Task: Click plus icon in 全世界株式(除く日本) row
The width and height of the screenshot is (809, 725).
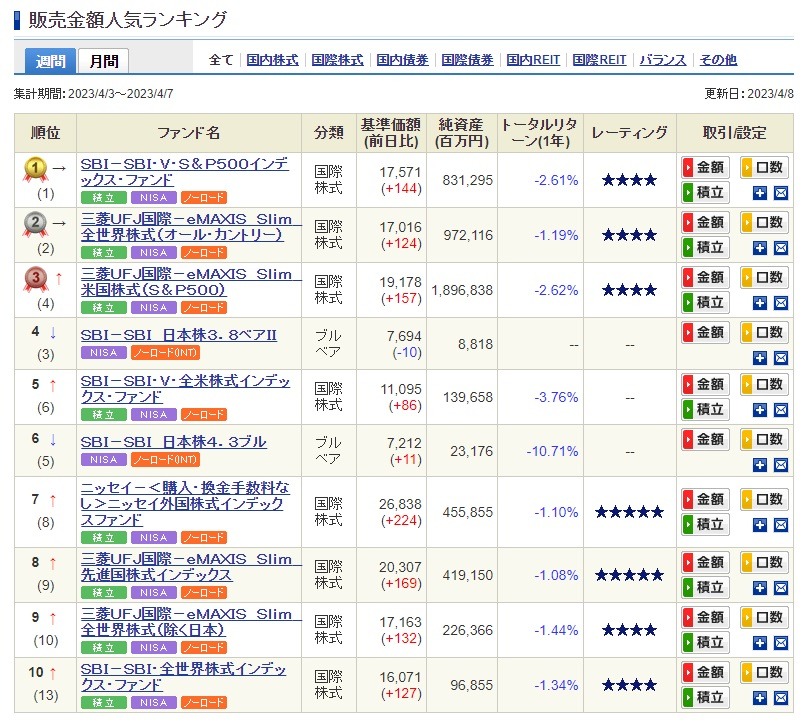Action: point(759,643)
